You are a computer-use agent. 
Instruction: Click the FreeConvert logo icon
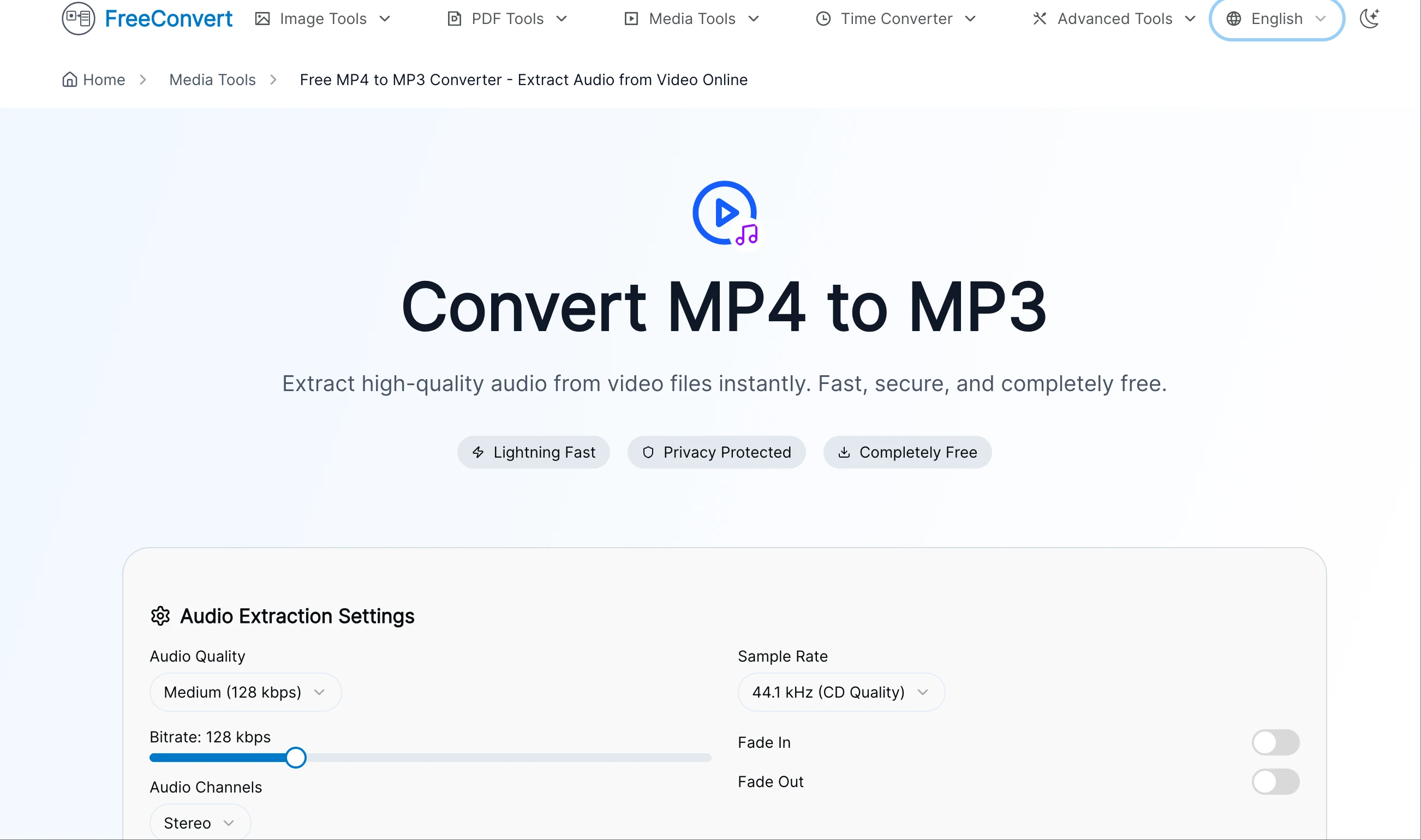pos(78,19)
